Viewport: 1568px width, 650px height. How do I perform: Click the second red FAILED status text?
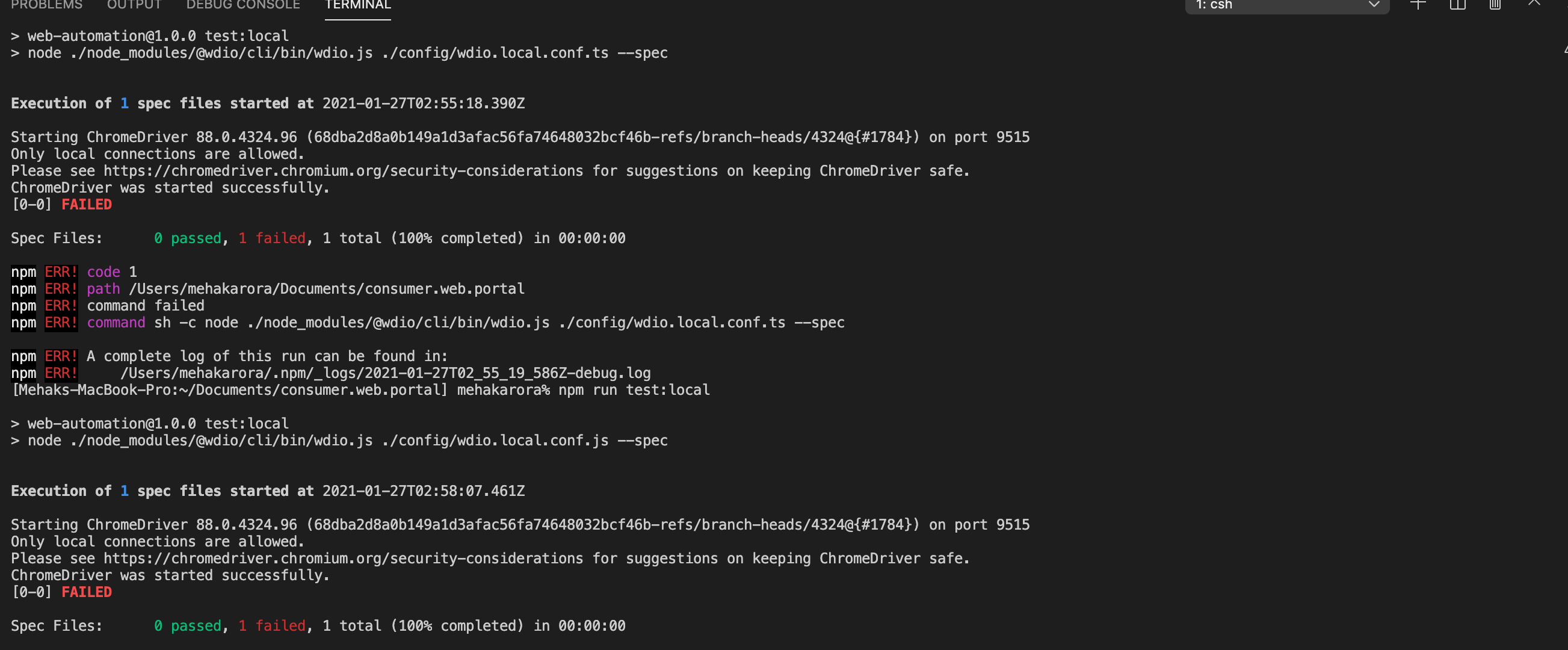point(87,592)
